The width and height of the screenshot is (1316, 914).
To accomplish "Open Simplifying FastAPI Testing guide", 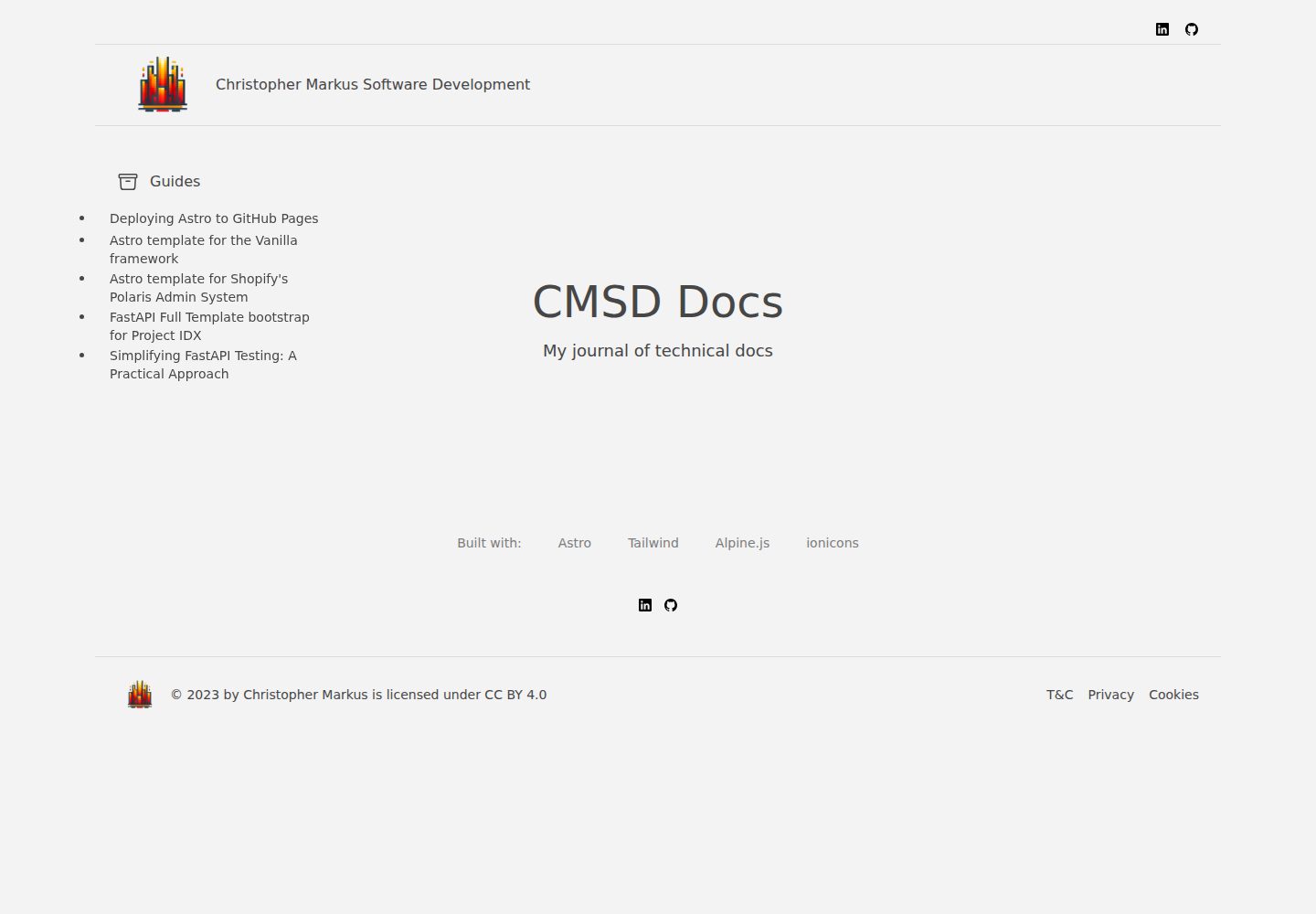I will coord(203,365).
